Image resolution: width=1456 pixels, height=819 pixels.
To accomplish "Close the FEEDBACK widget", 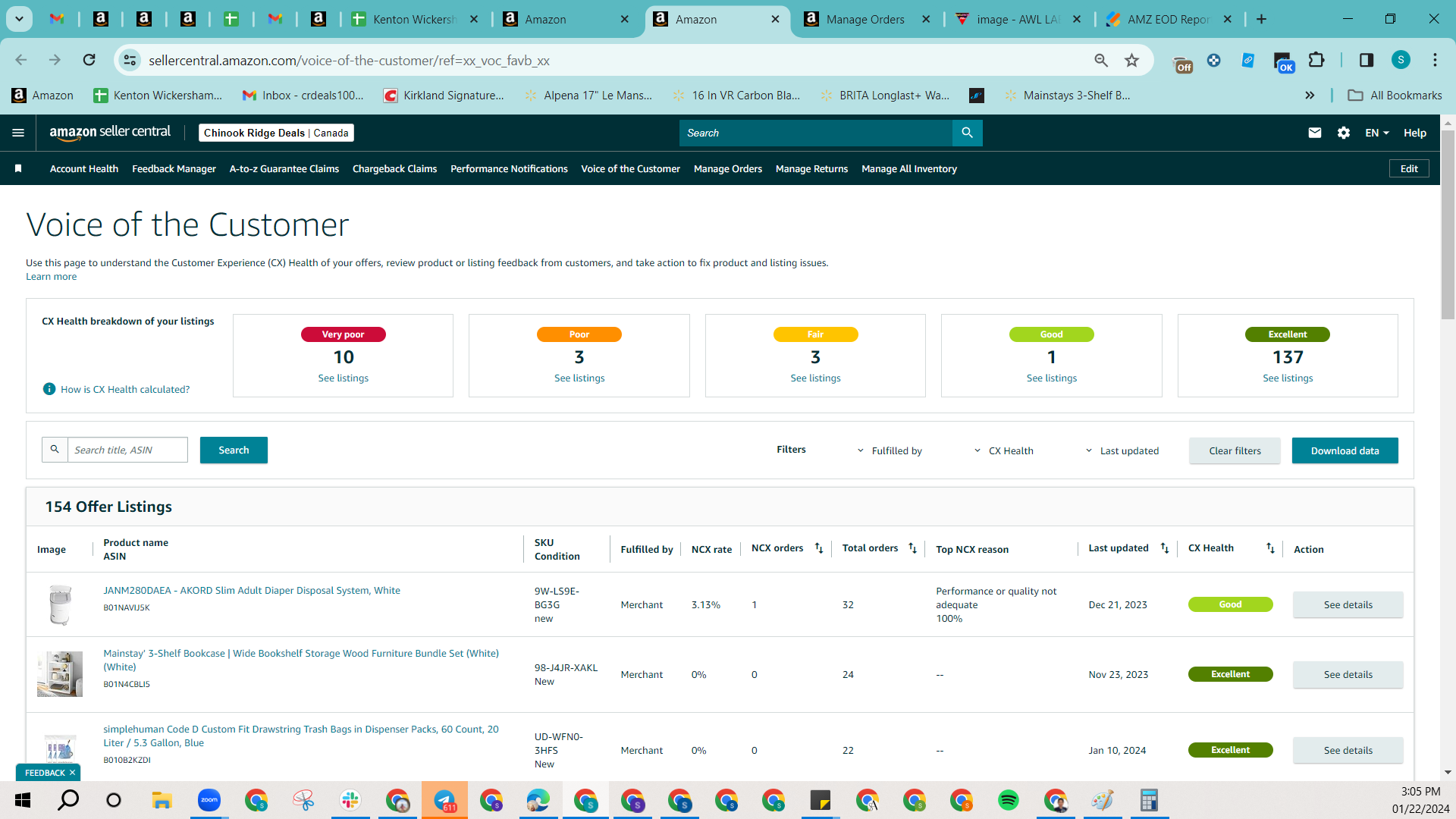I will tap(72, 772).
